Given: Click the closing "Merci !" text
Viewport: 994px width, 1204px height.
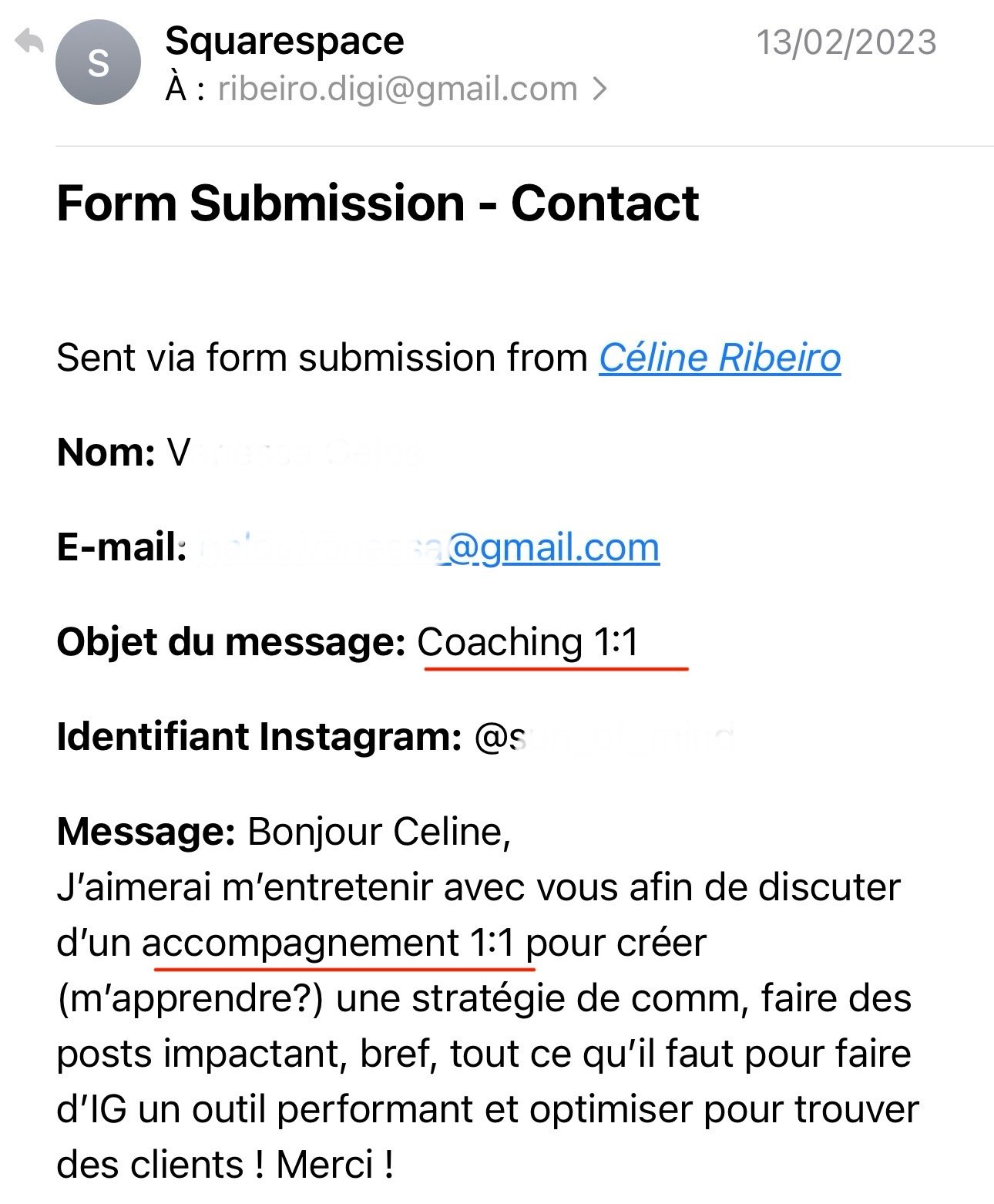Looking at the screenshot, I should coord(335,1164).
